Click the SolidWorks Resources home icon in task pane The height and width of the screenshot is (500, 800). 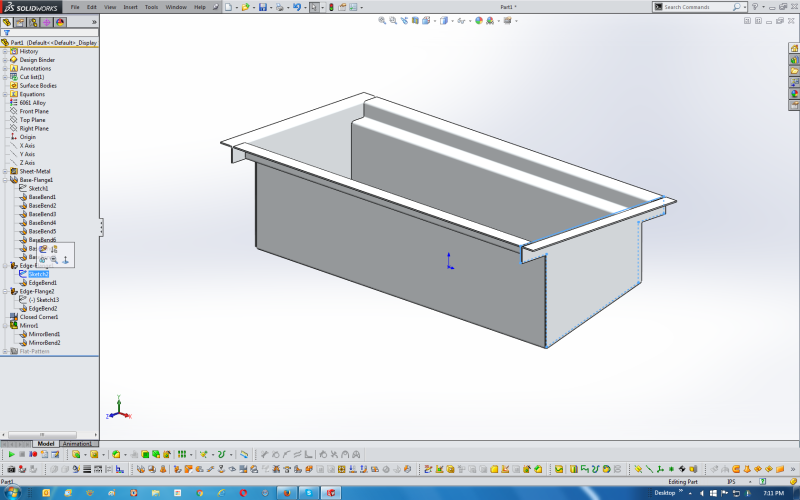coord(794,48)
